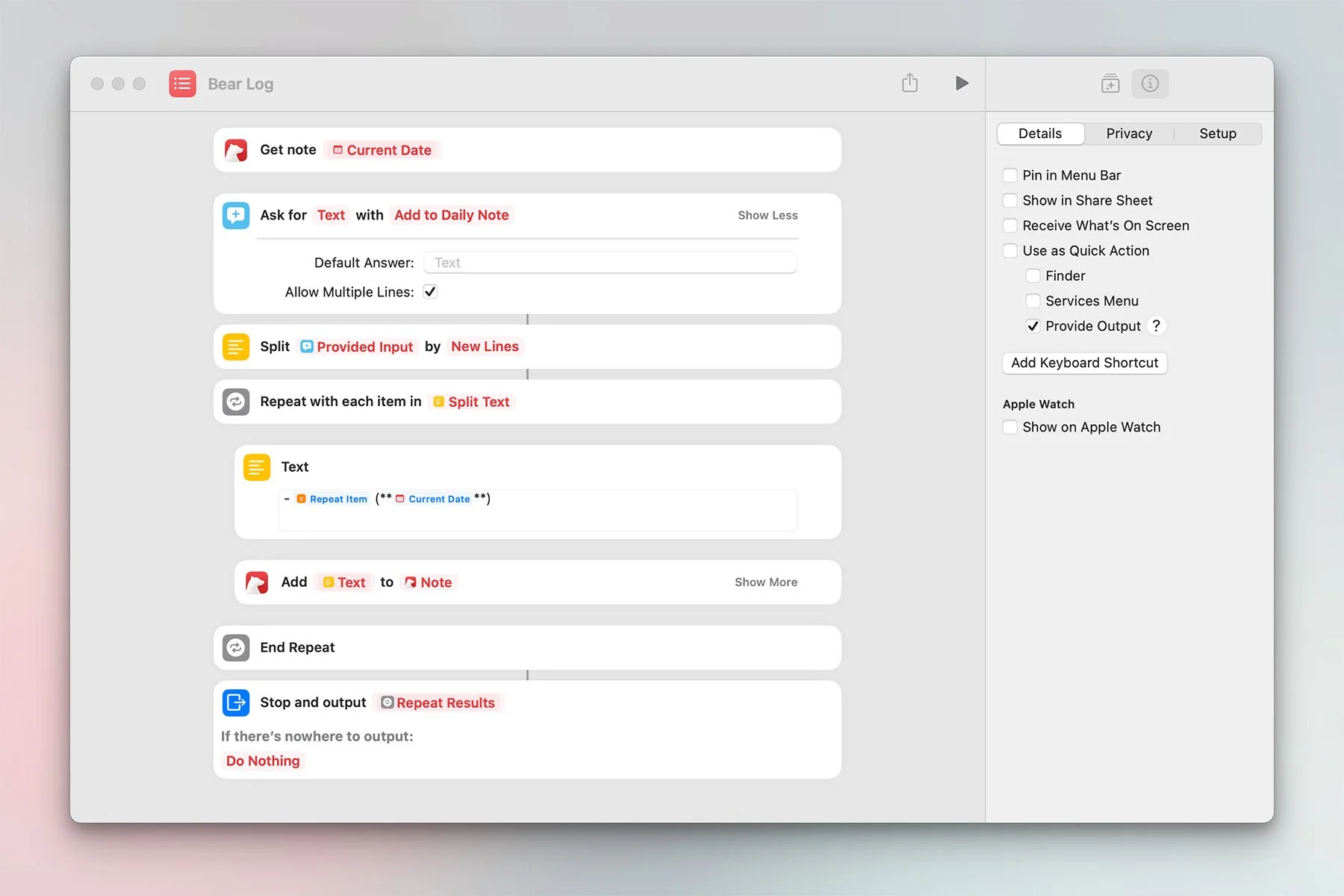Uncheck the Provide Output option
1344x896 pixels.
tap(1033, 326)
